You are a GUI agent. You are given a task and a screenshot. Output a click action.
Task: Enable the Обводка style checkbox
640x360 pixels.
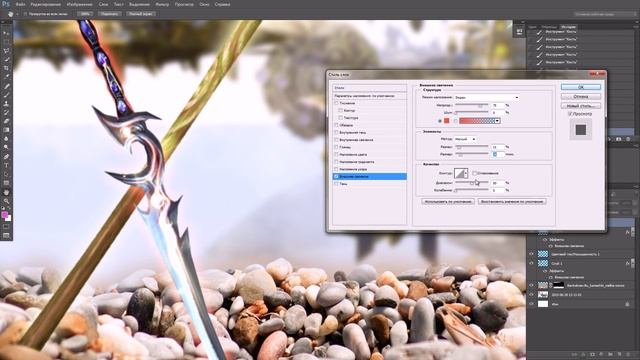click(336, 125)
